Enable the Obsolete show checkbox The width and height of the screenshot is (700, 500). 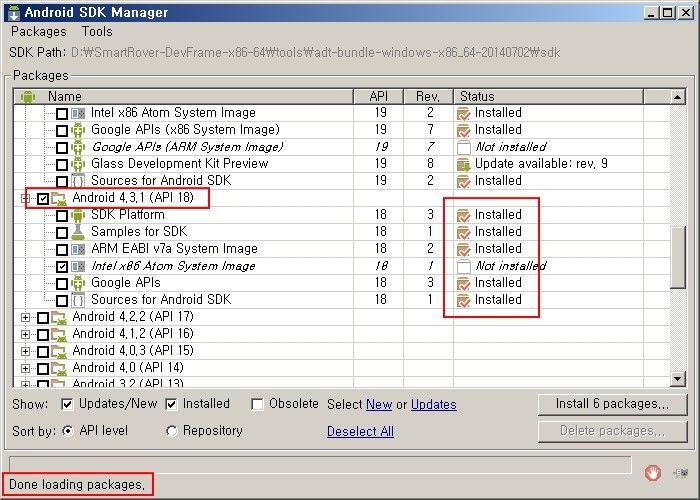[257, 404]
